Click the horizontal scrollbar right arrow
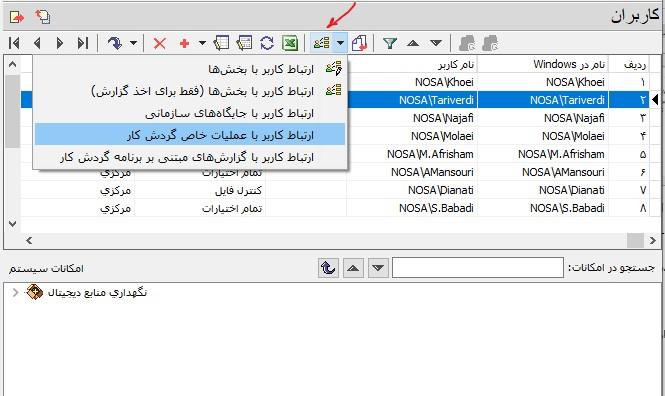Screen dimensions: 665x396 pyautogui.click(x=653, y=240)
